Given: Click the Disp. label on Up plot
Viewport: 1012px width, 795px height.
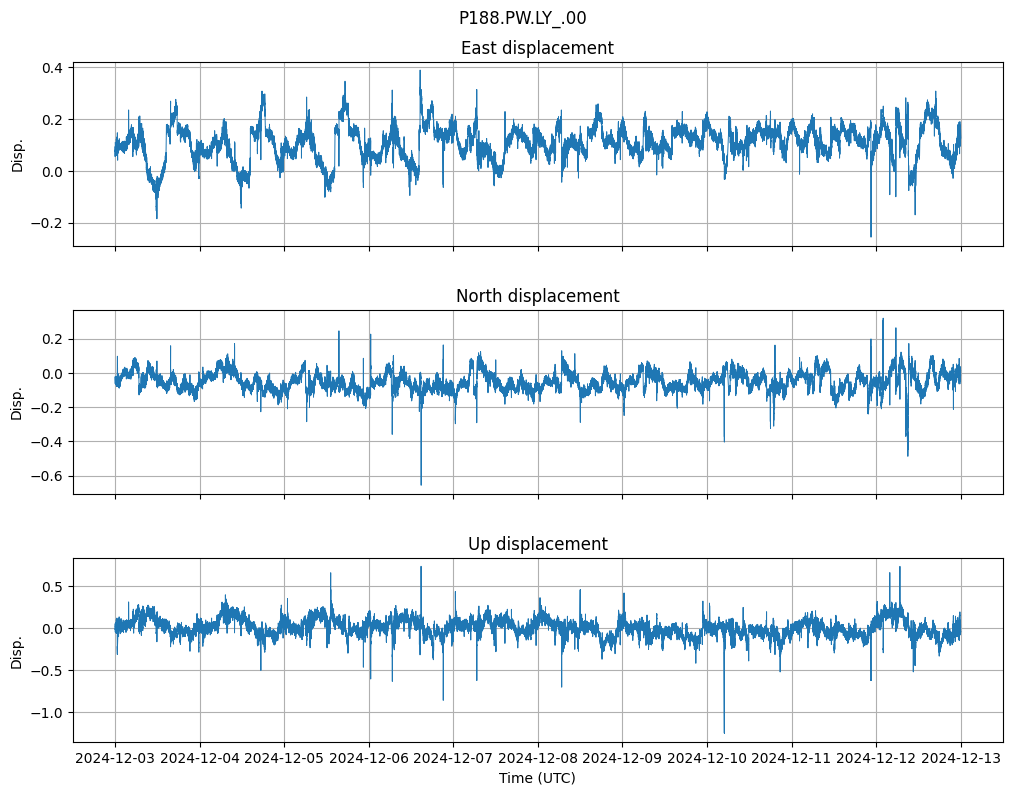Looking at the screenshot, I should click(x=17, y=650).
